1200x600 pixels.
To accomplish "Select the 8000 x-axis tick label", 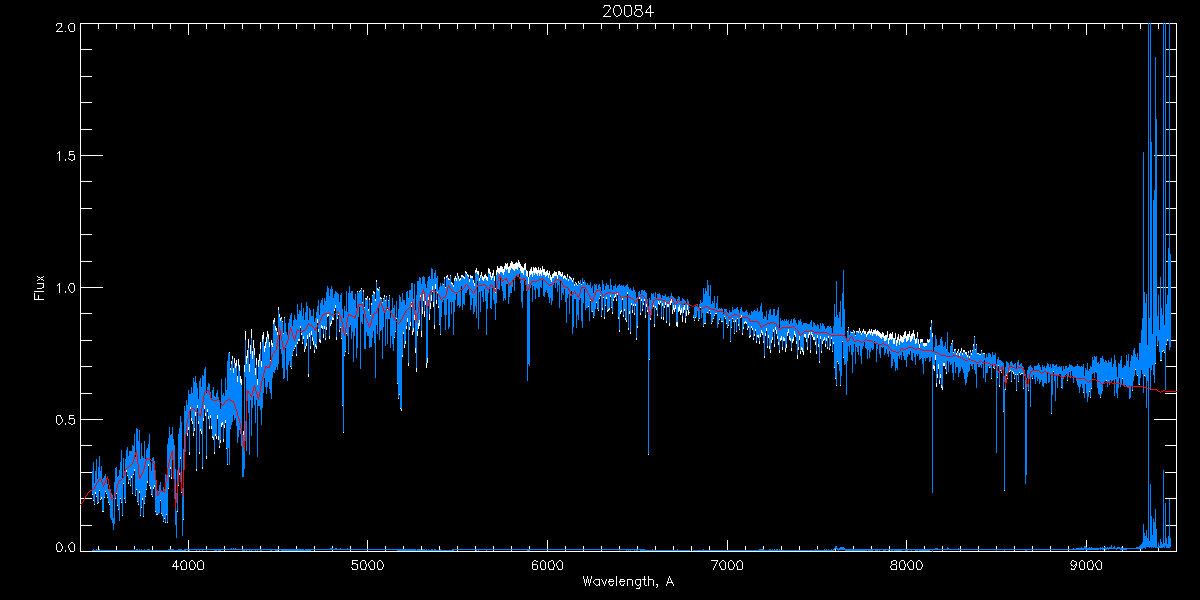I will (906, 565).
